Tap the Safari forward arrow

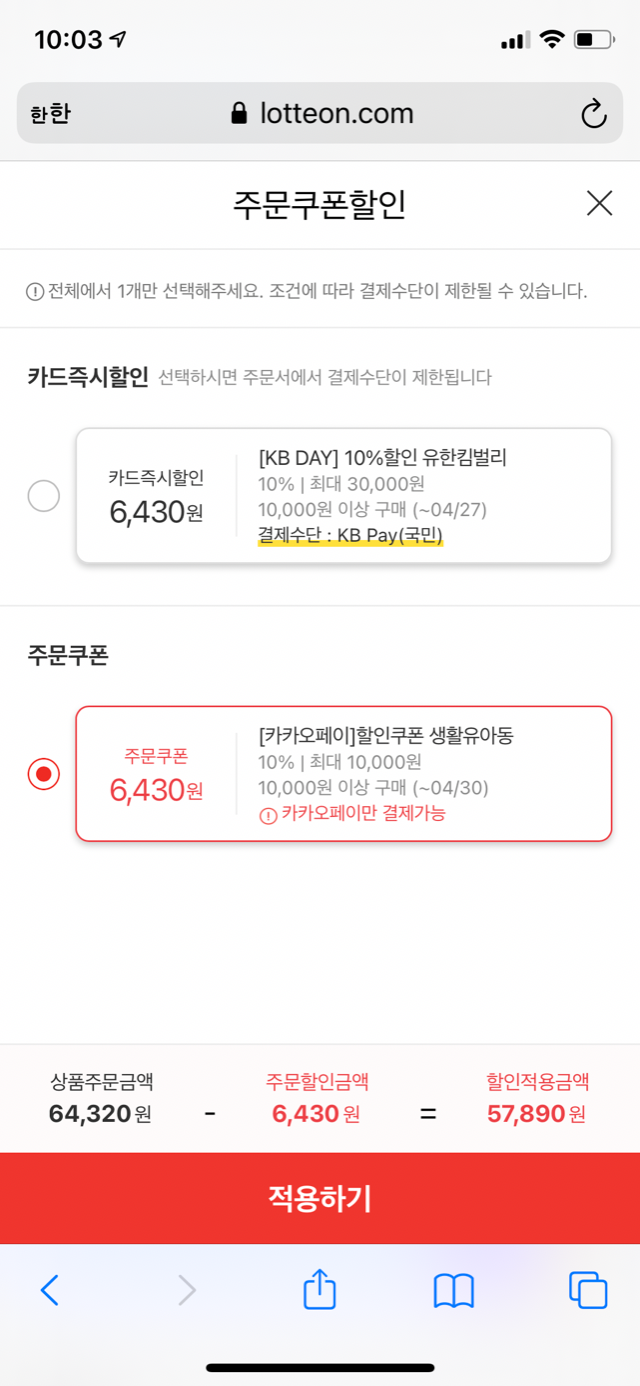pyautogui.click(x=187, y=1290)
